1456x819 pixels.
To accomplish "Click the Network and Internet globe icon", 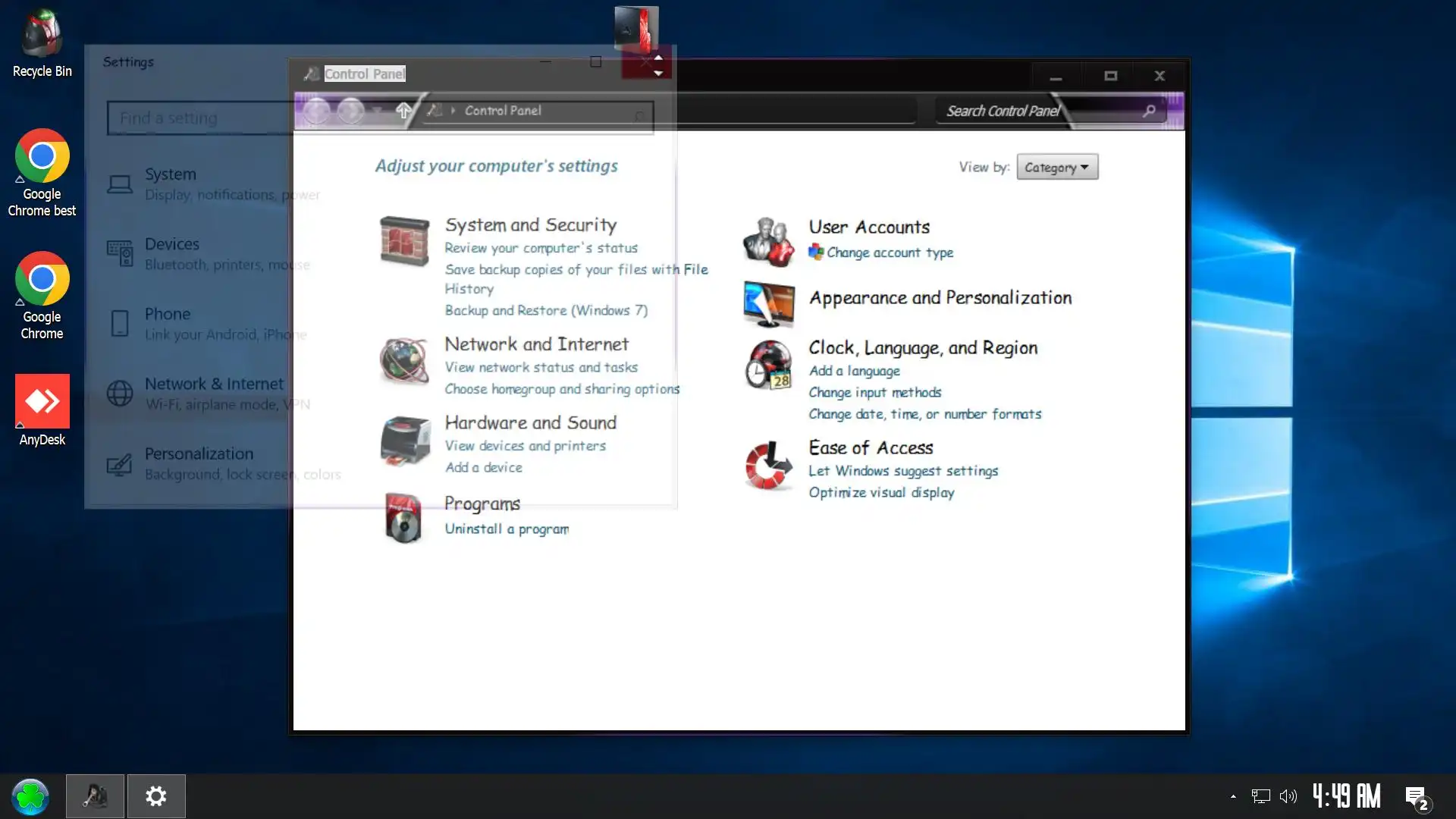I will point(404,361).
